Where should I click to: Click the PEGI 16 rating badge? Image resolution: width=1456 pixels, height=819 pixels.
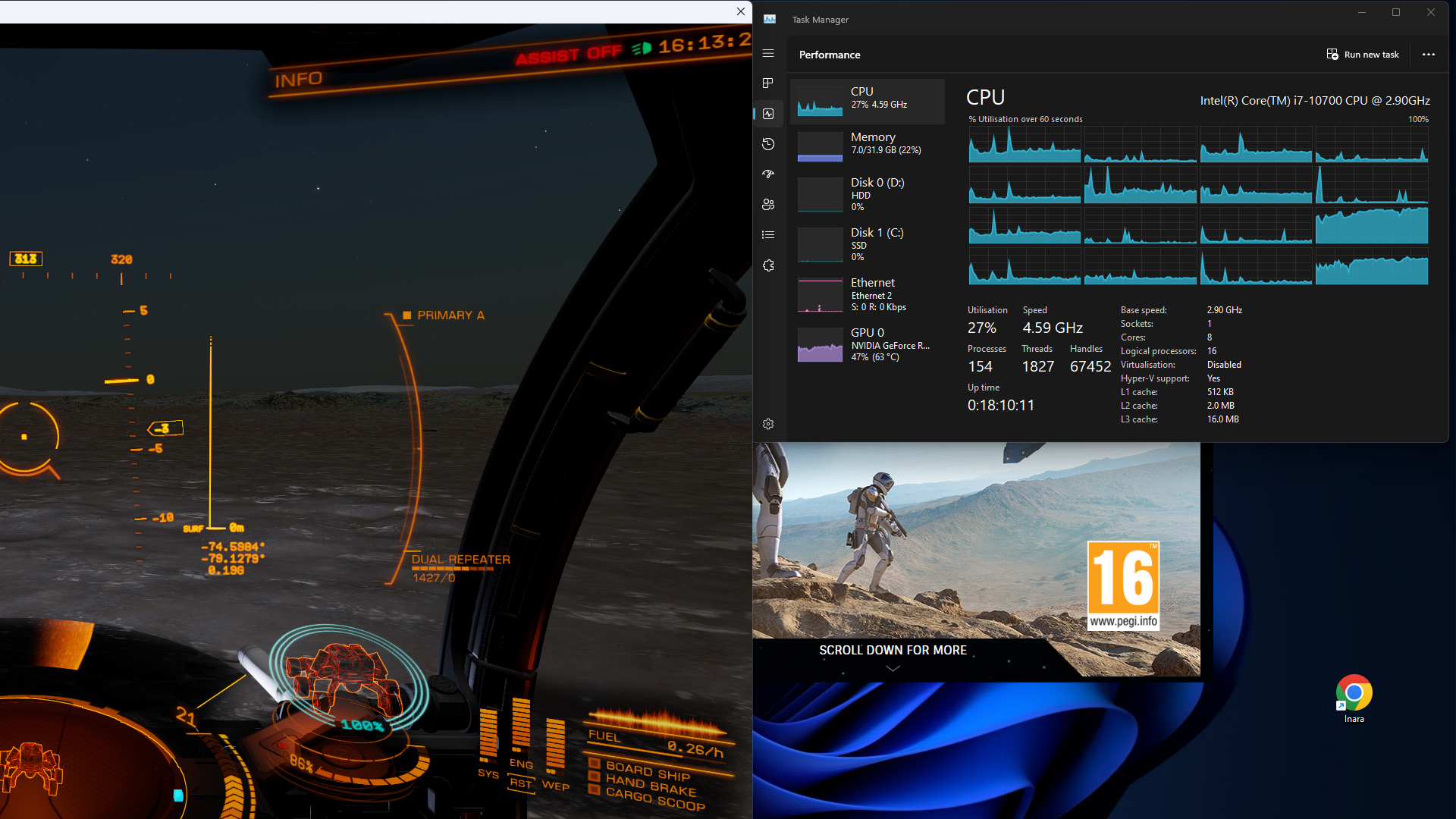1123,585
